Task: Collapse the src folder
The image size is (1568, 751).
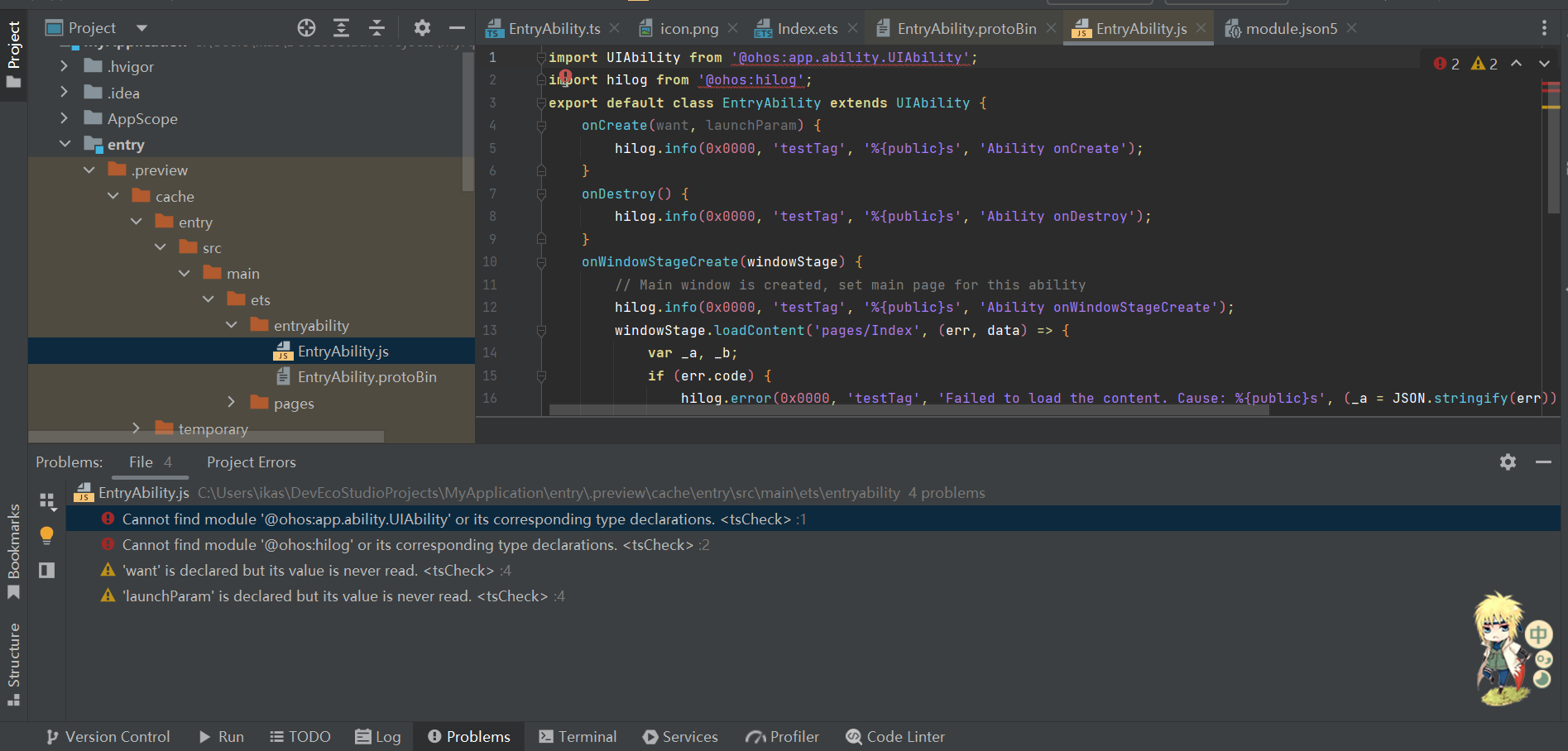Action: pos(160,247)
